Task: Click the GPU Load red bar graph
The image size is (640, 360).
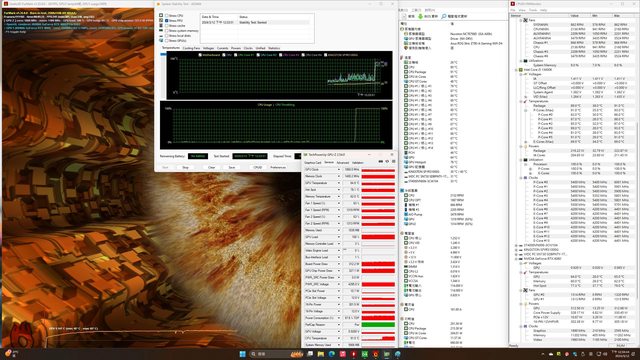Action: (378, 237)
